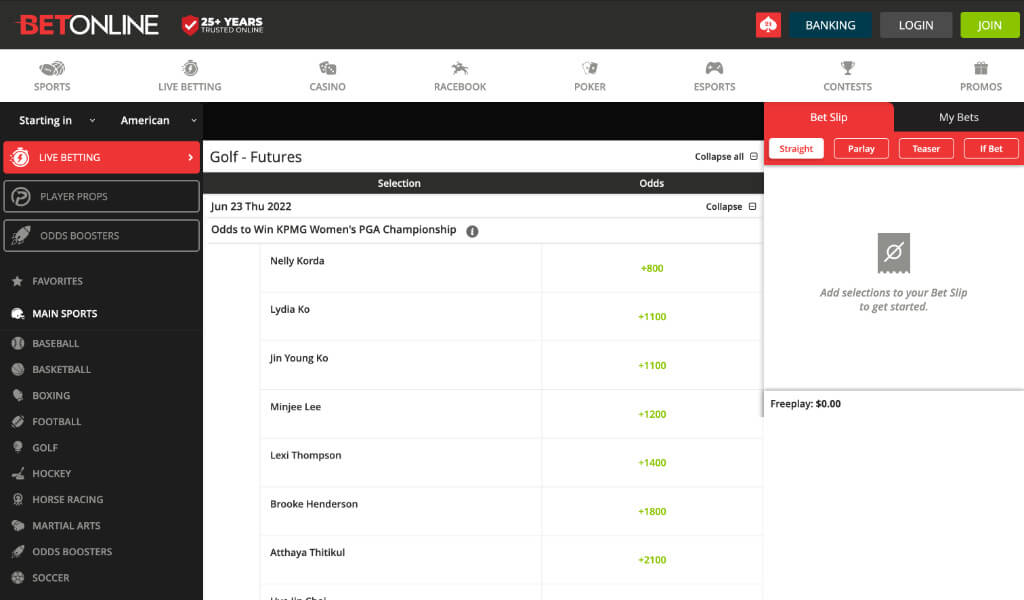Select Lexi Thompson +1400 odds

point(652,463)
